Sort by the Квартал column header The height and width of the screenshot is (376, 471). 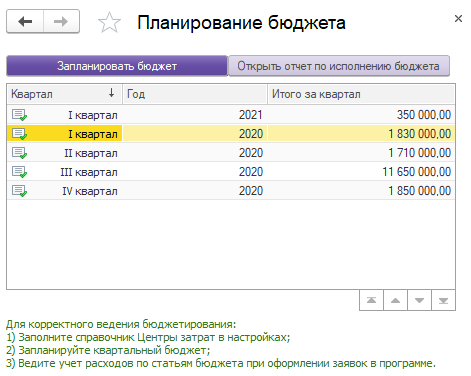tap(65, 94)
